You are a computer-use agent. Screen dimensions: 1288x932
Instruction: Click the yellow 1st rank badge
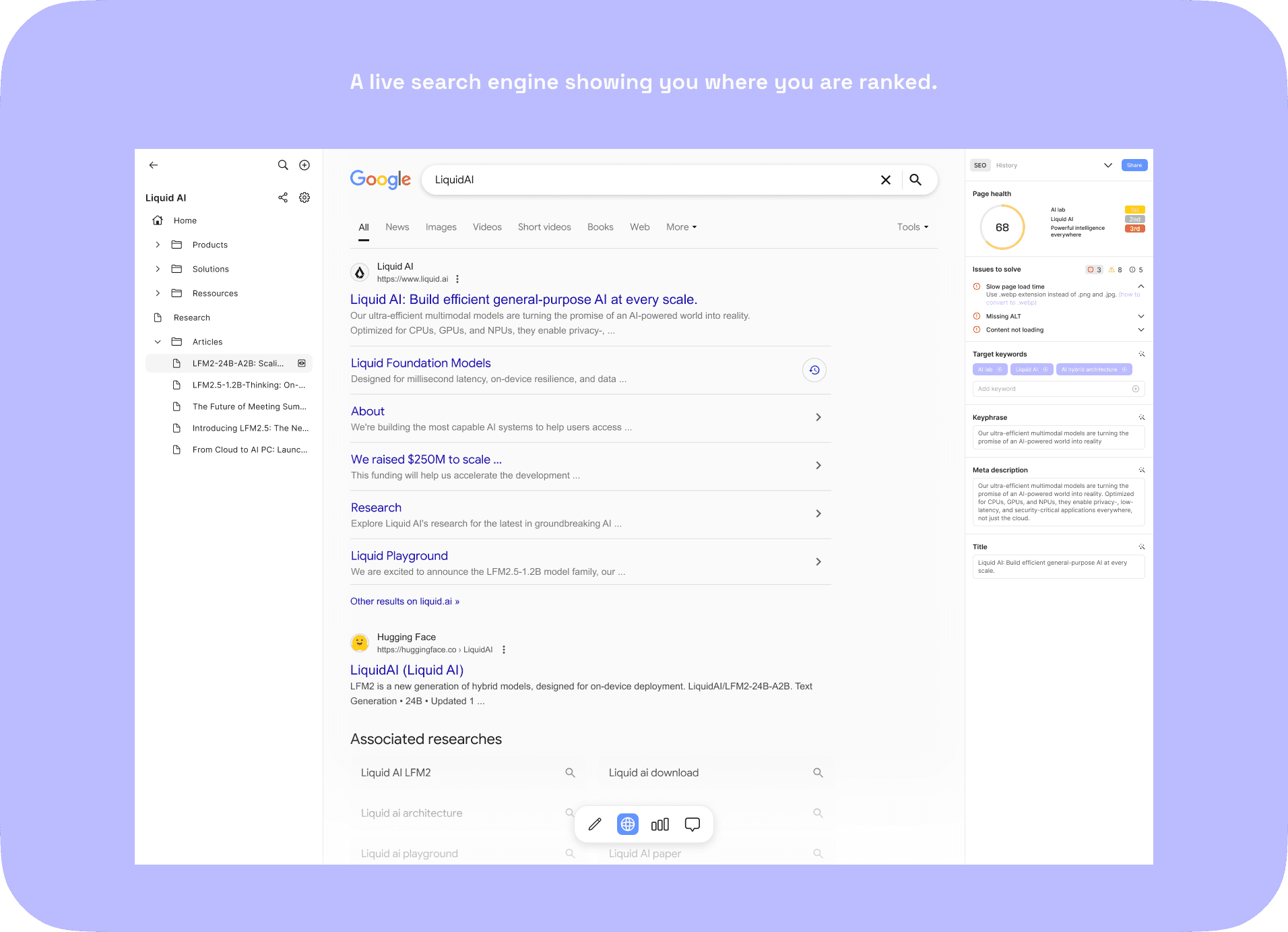click(1135, 210)
